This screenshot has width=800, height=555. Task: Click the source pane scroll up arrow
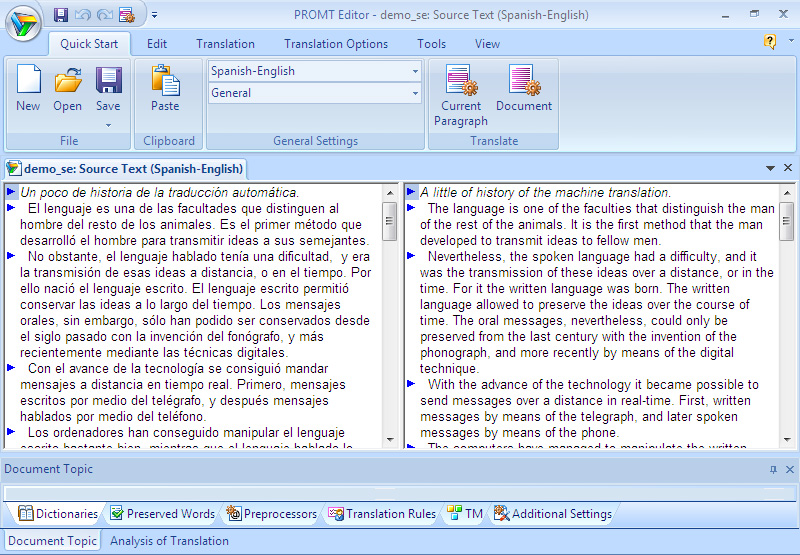click(390, 193)
